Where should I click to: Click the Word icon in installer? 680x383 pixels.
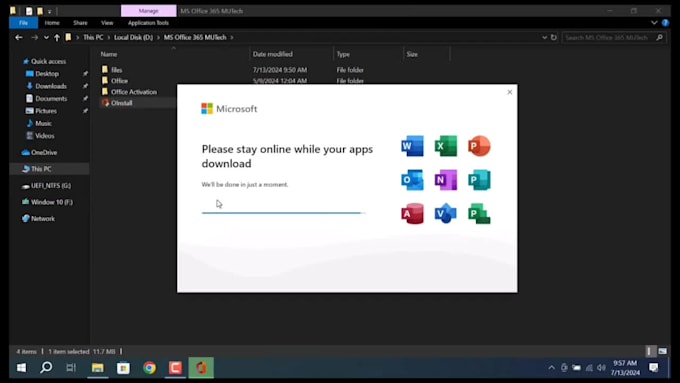coord(412,146)
